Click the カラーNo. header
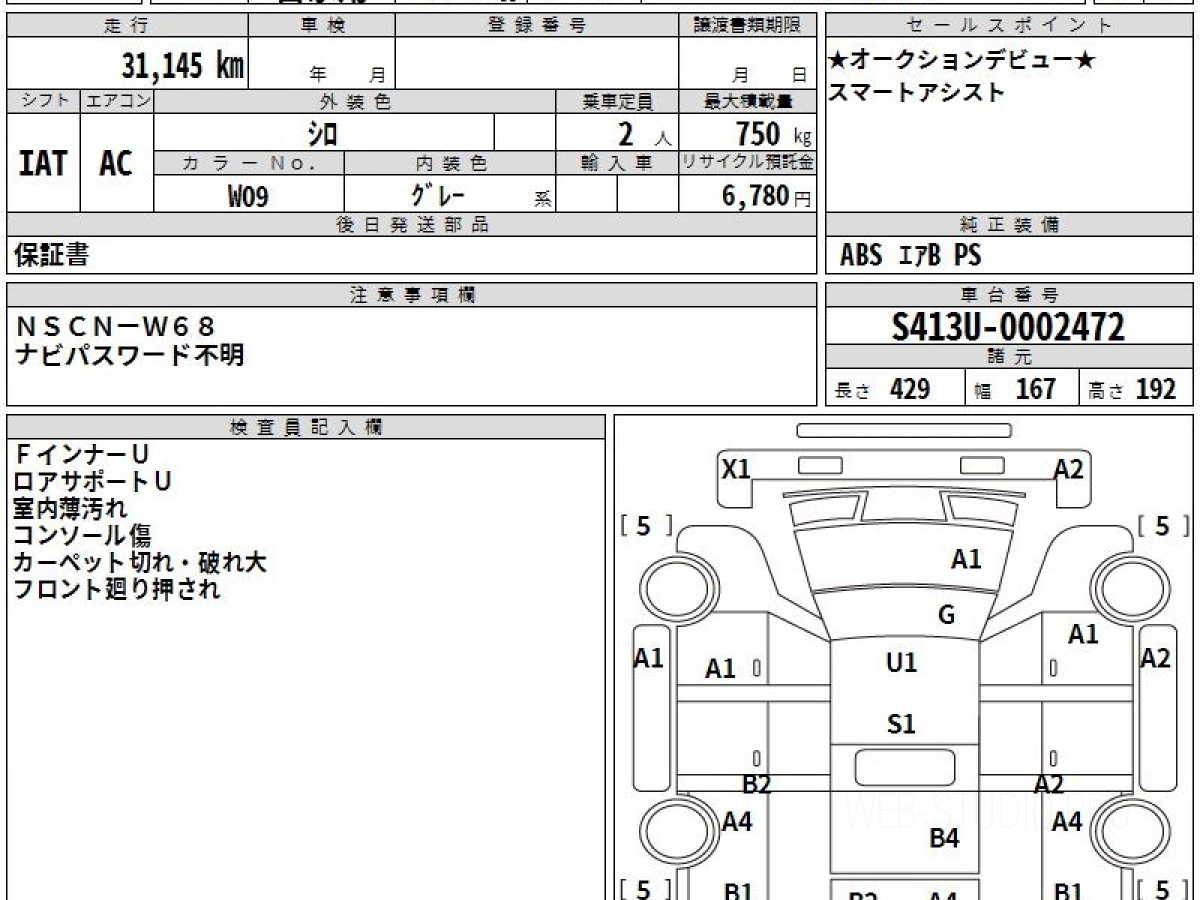The height and width of the screenshot is (900, 1200). [249, 163]
